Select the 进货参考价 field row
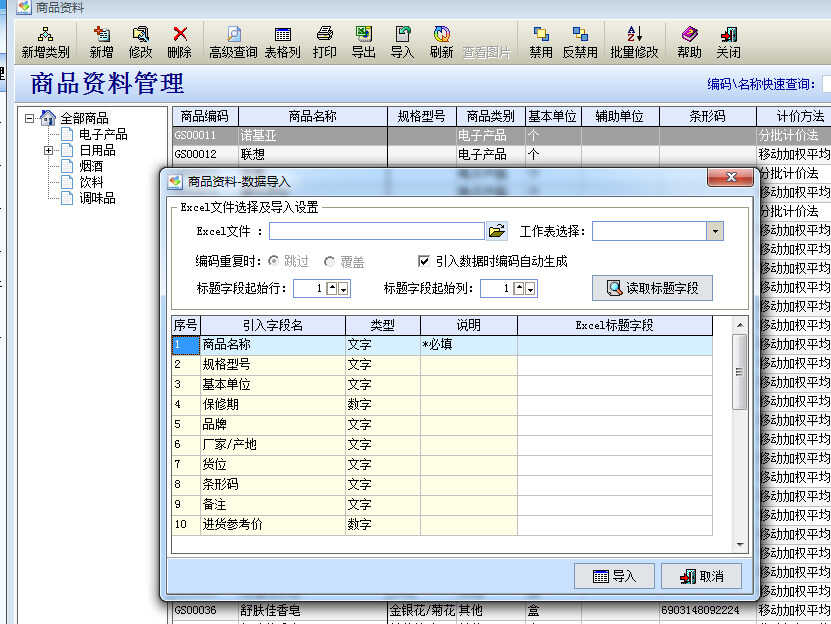The width and height of the screenshot is (831, 624). (x=442, y=524)
